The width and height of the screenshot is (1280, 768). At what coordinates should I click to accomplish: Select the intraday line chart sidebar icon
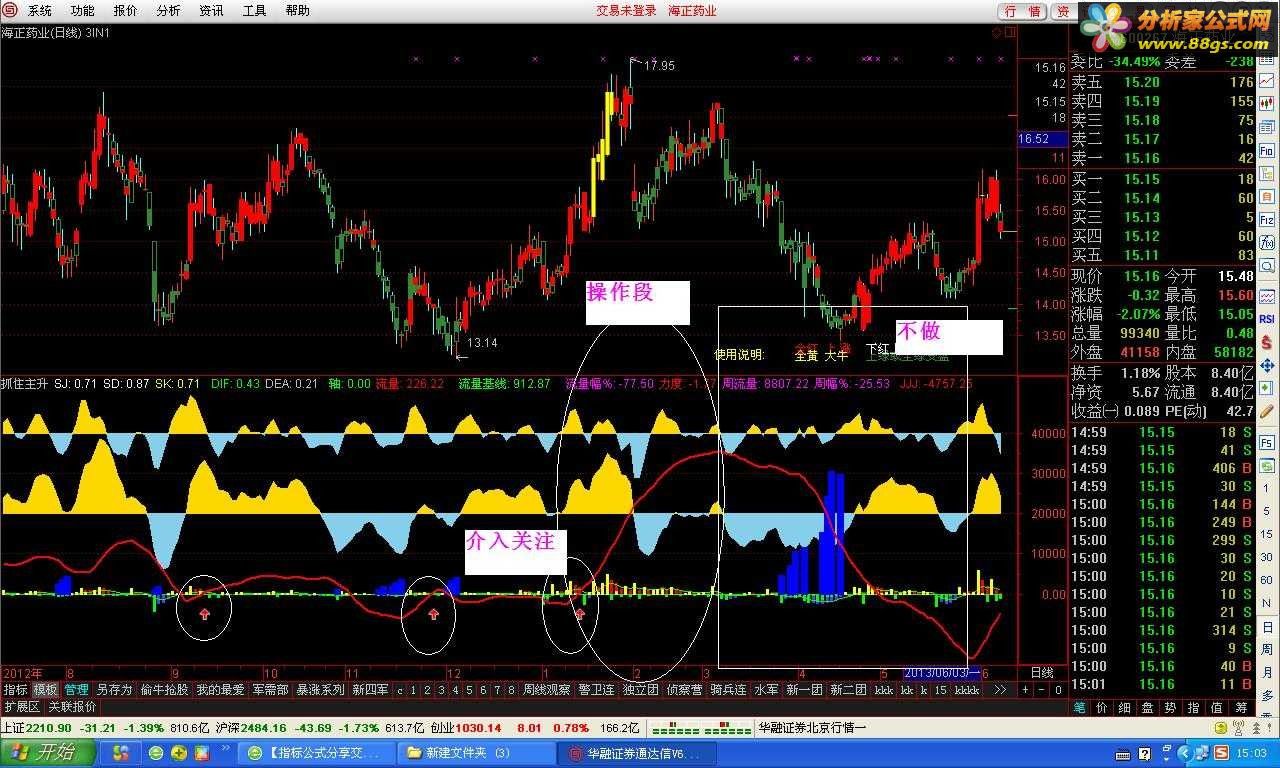[1267, 81]
